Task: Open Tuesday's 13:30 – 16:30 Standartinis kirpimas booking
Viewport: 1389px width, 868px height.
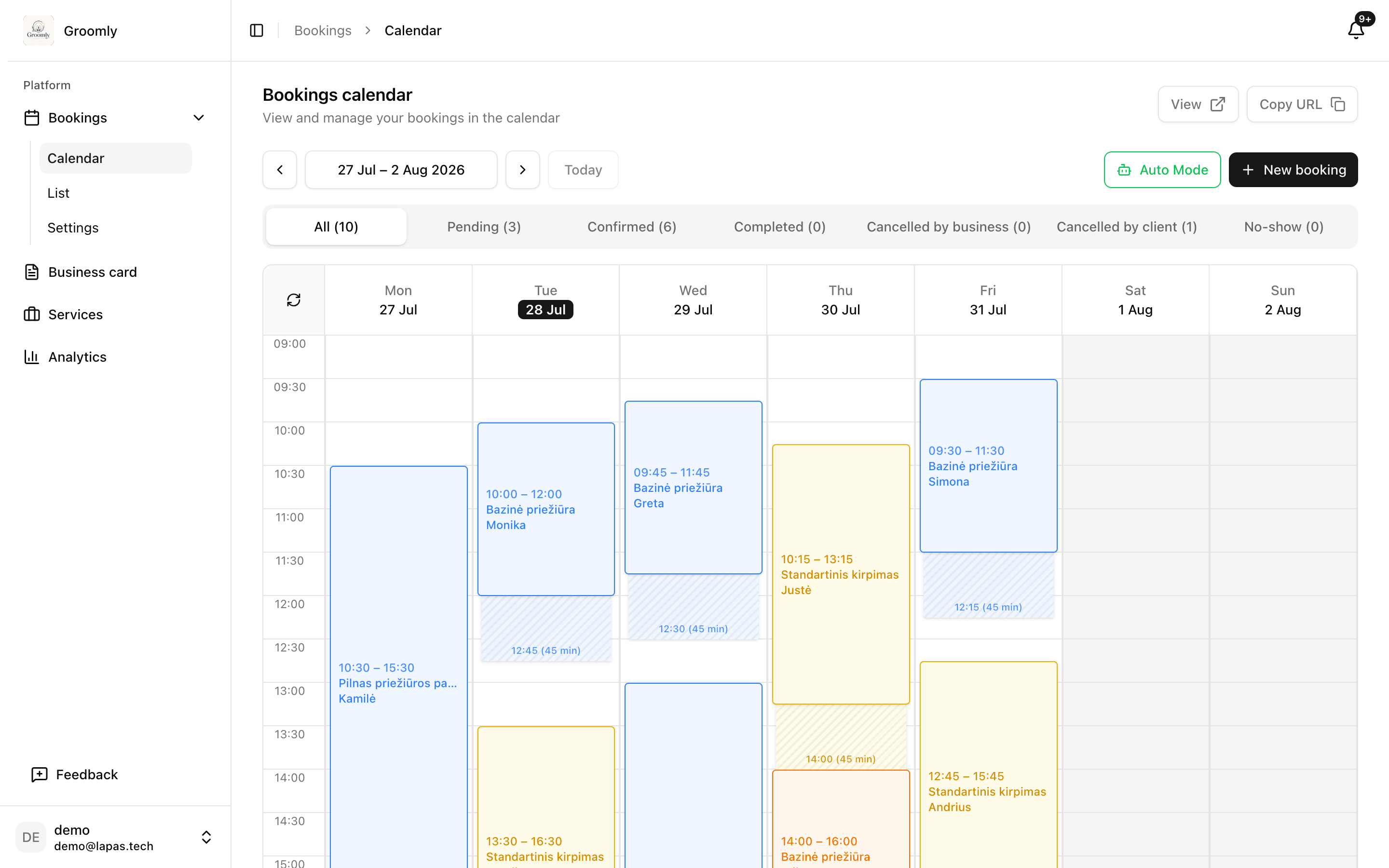Action: [x=546, y=798]
